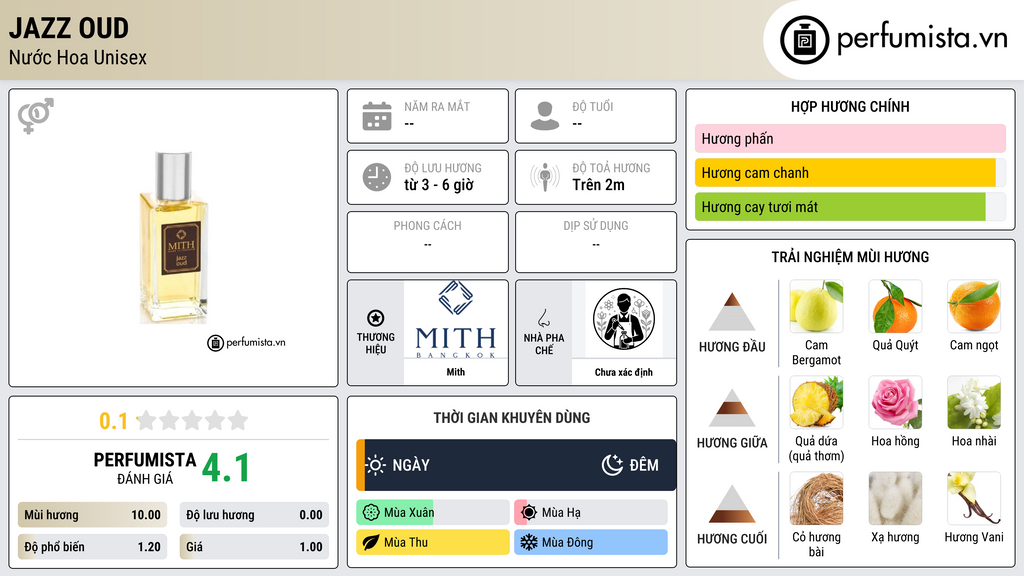Click the 'từ 3 - 6 giờ' longevity value

pos(439,185)
